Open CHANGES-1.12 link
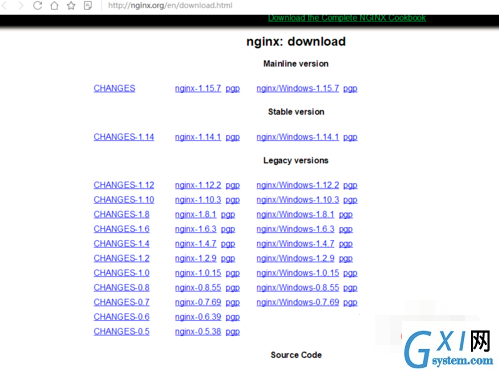Screen dimensions: 500x369 [x=124, y=185]
